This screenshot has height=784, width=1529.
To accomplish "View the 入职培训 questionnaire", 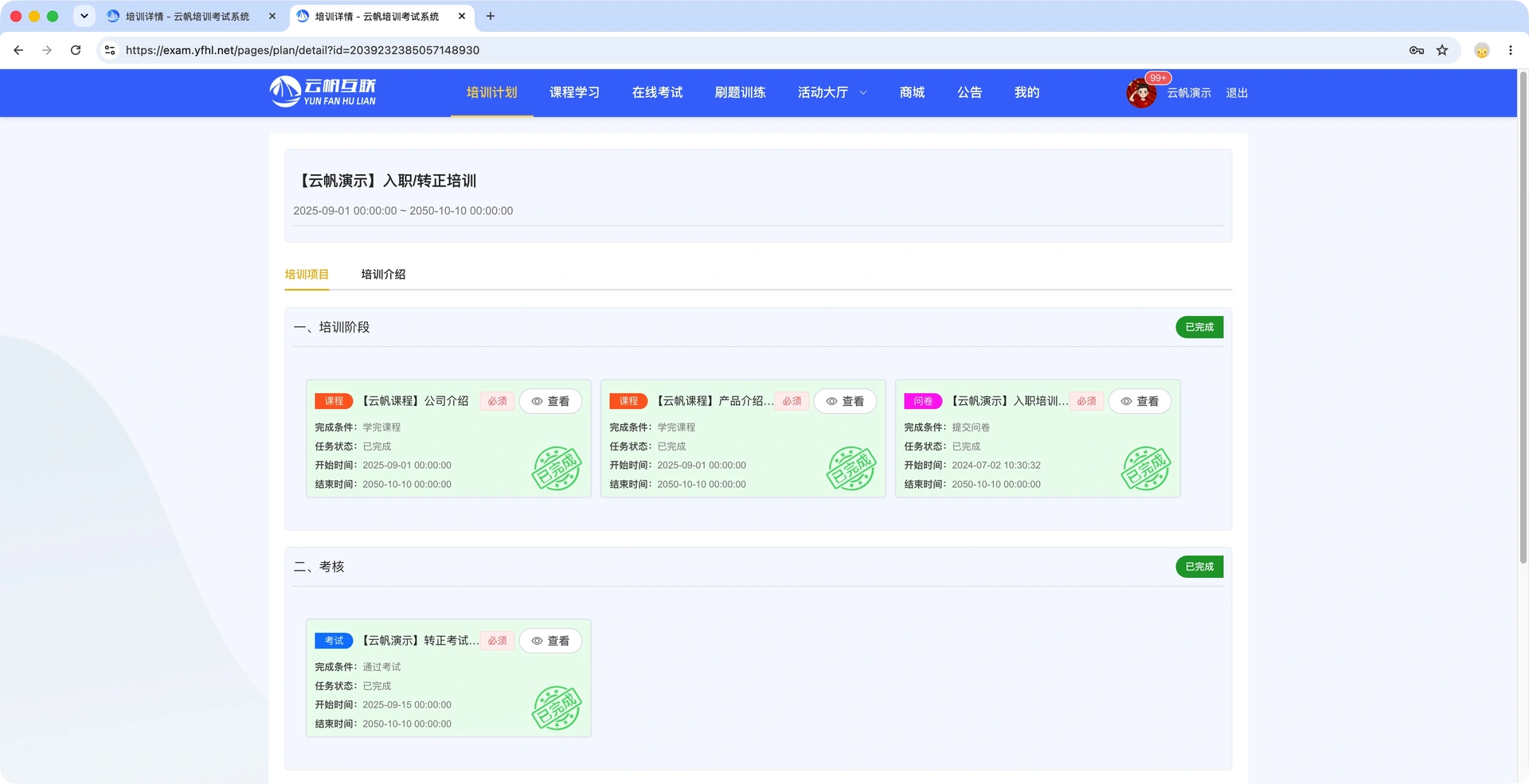I will (x=1140, y=401).
